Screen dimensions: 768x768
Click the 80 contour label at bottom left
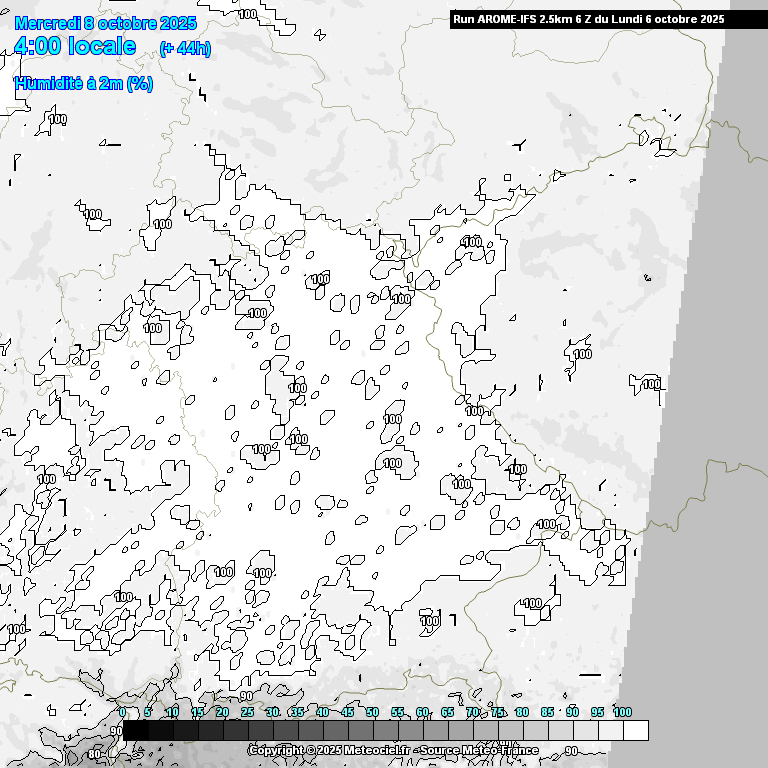pyautogui.click(x=95, y=753)
